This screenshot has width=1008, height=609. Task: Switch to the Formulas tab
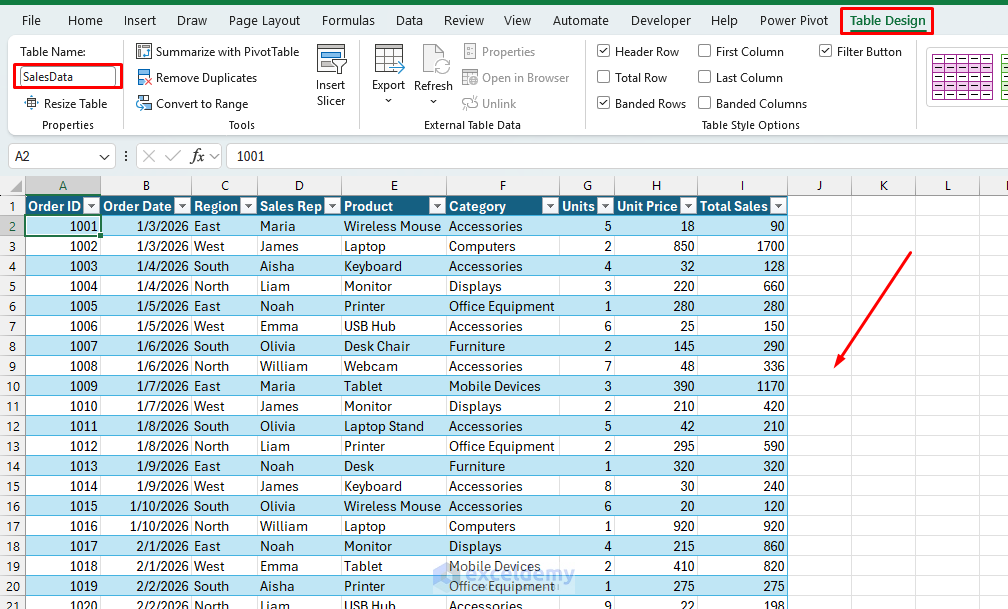(348, 21)
